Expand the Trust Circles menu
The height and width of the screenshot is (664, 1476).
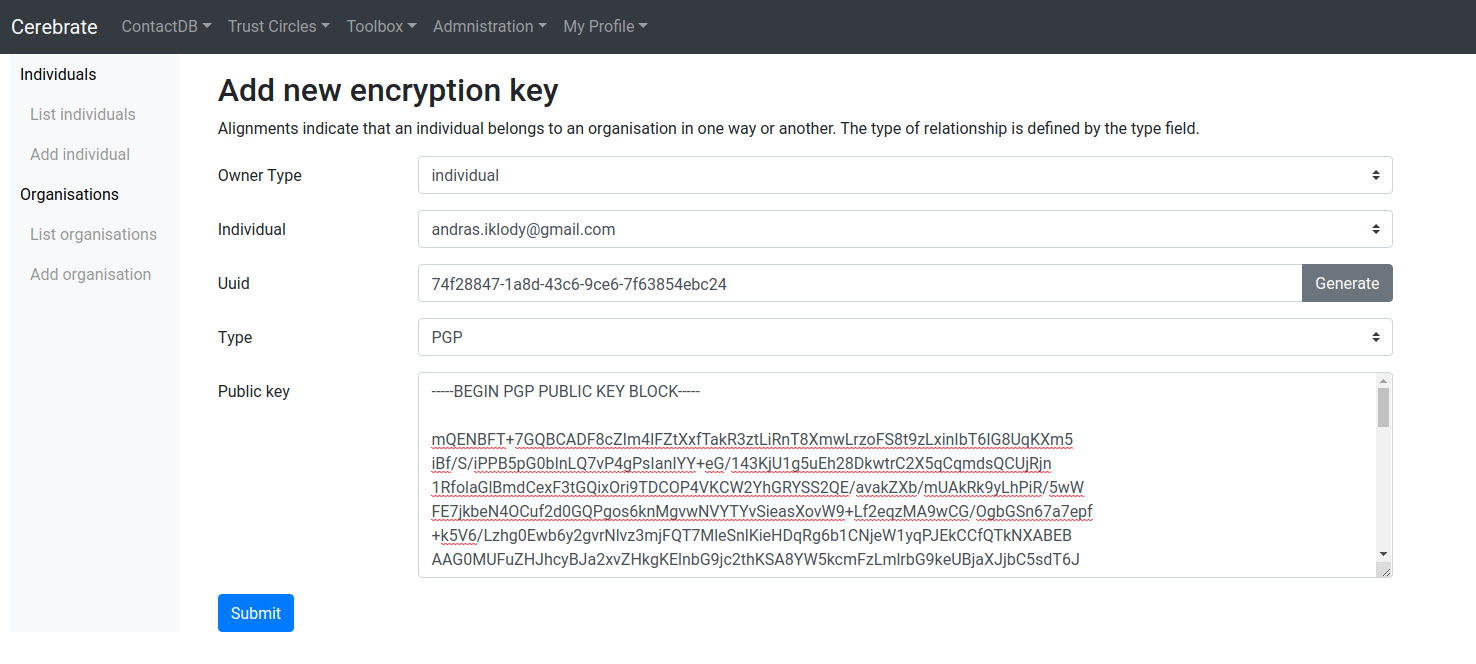[x=277, y=26]
